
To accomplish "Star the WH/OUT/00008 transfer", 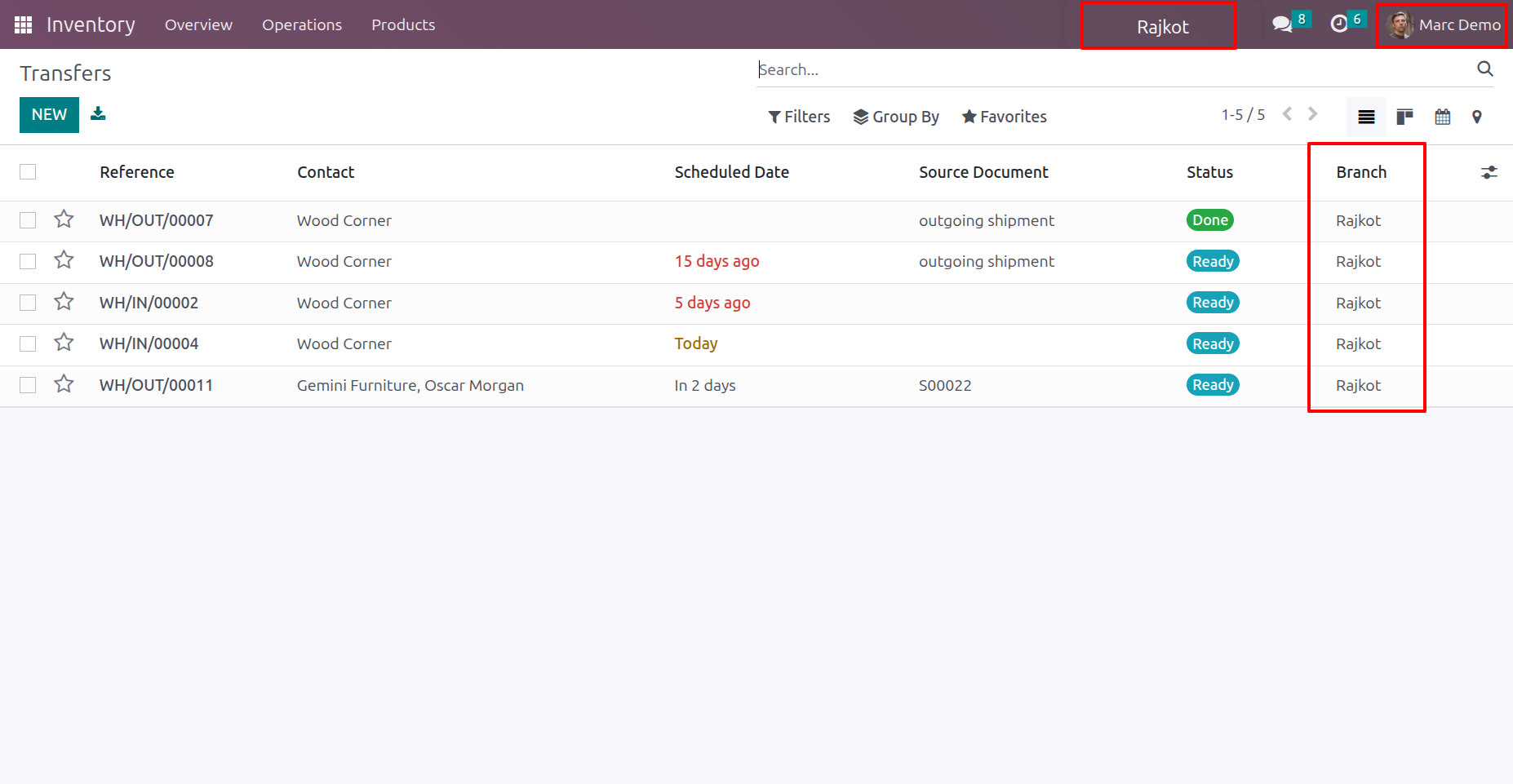I will (64, 260).
